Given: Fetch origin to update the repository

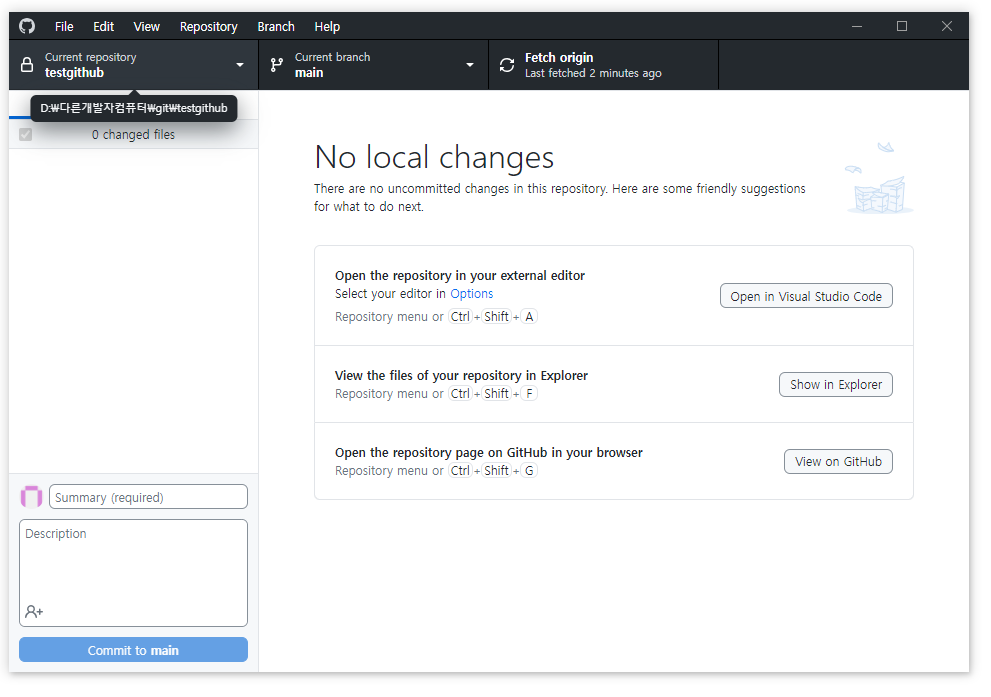Looking at the screenshot, I should tap(604, 64).
